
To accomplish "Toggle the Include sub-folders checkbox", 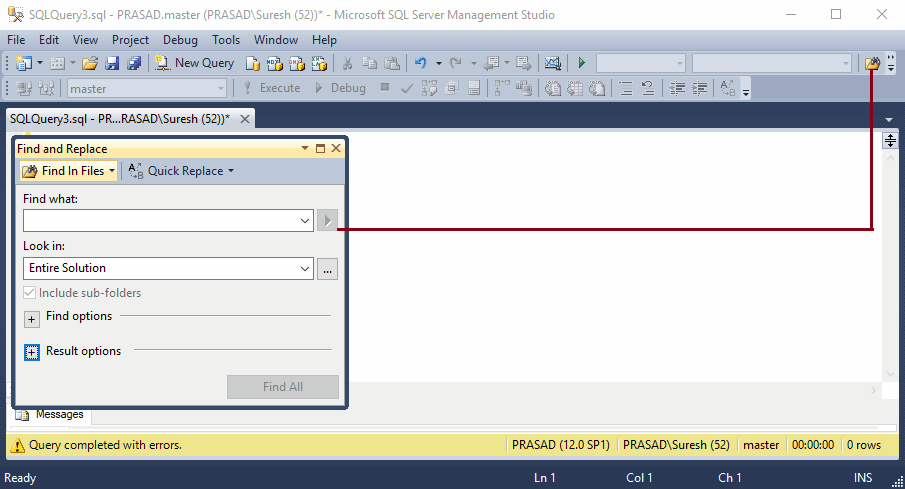I will (29, 293).
